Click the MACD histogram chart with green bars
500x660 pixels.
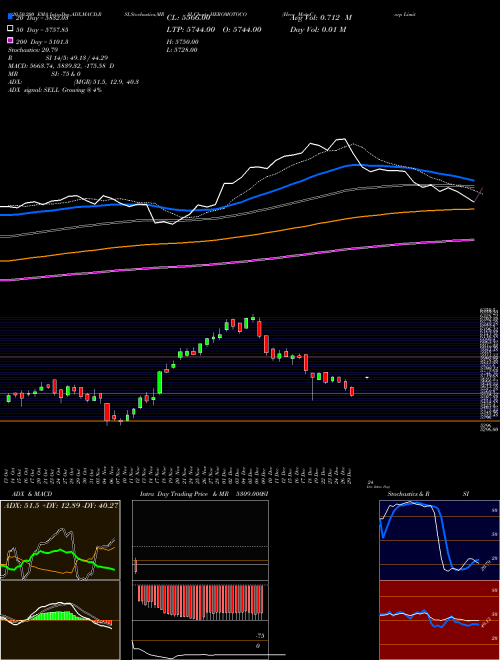click(60, 620)
